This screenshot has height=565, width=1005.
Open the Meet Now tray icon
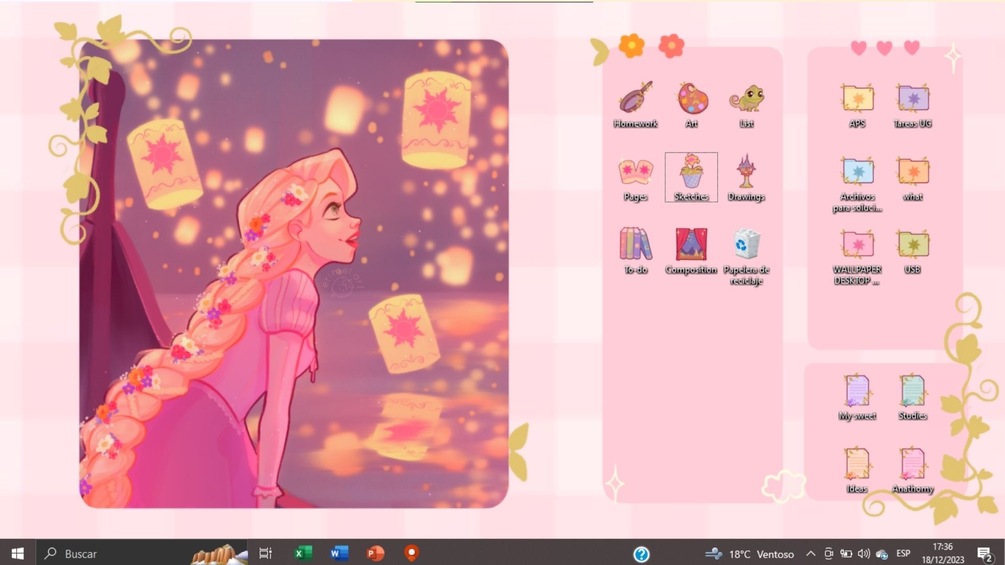(x=829, y=554)
